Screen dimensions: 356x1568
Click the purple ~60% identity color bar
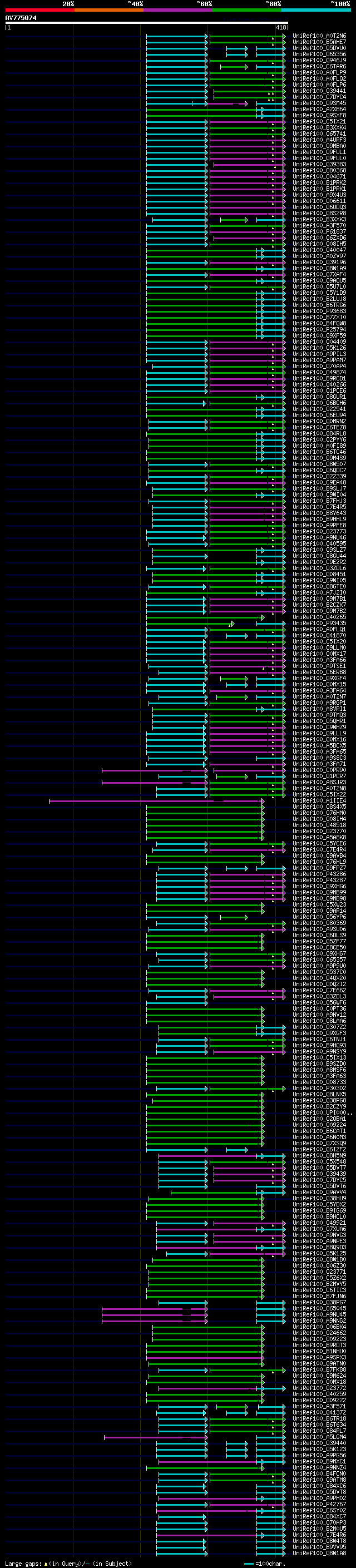pyautogui.click(x=177, y=10)
